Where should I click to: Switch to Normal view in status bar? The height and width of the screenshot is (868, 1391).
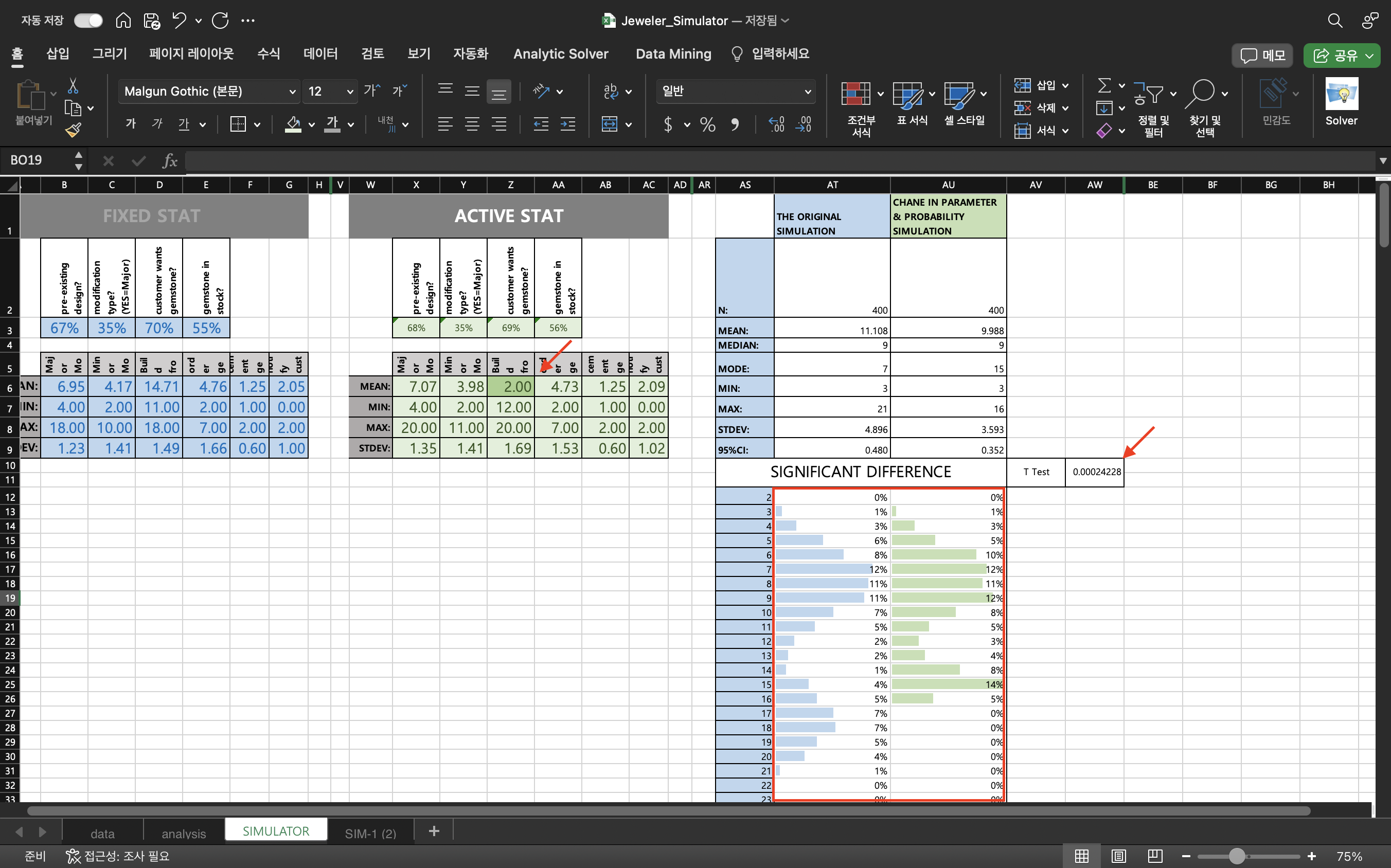1082,856
